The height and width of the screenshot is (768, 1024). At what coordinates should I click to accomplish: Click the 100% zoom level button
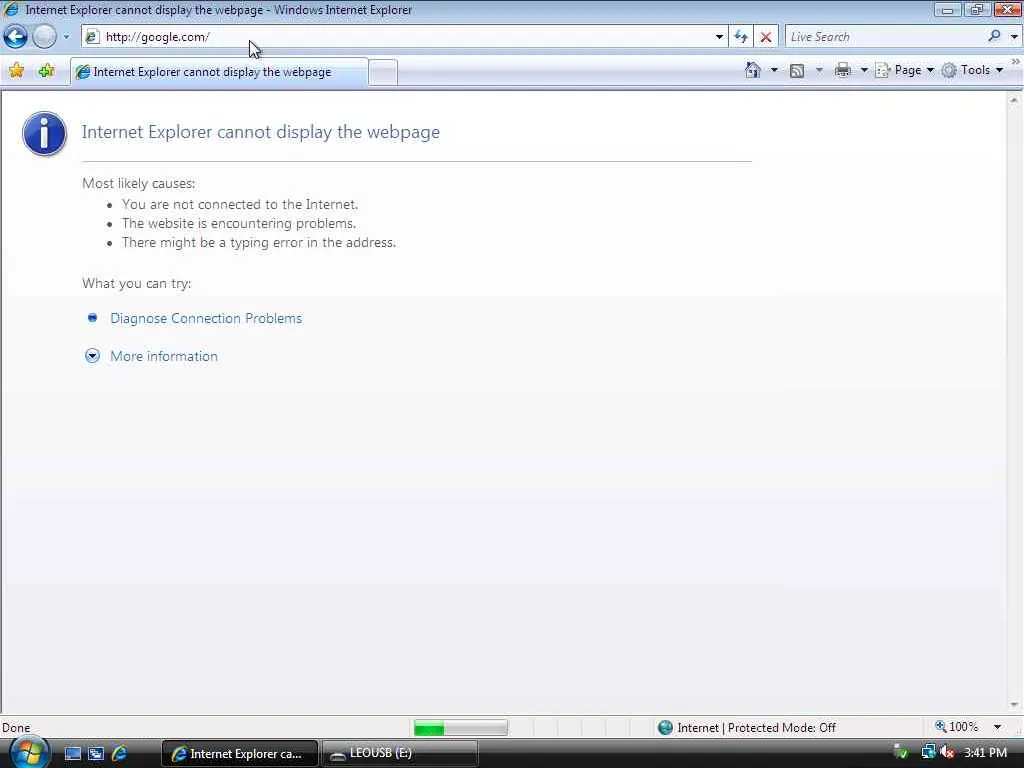pyautogui.click(x=957, y=727)
